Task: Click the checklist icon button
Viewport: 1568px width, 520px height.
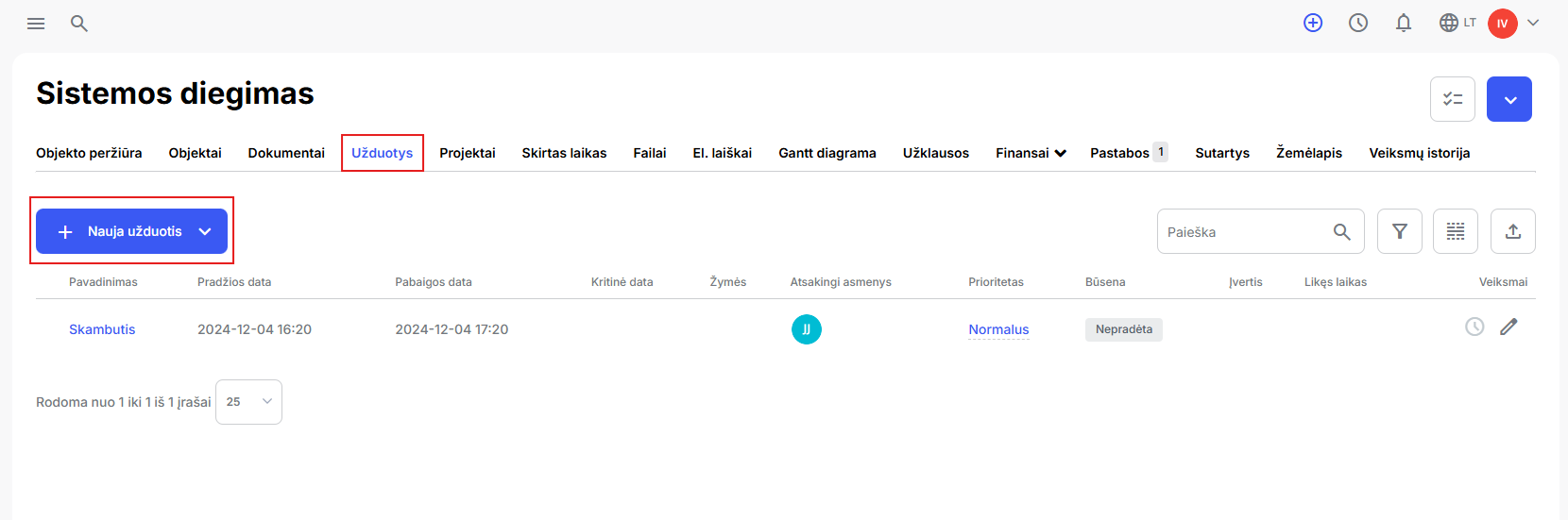Action: 1453,99
